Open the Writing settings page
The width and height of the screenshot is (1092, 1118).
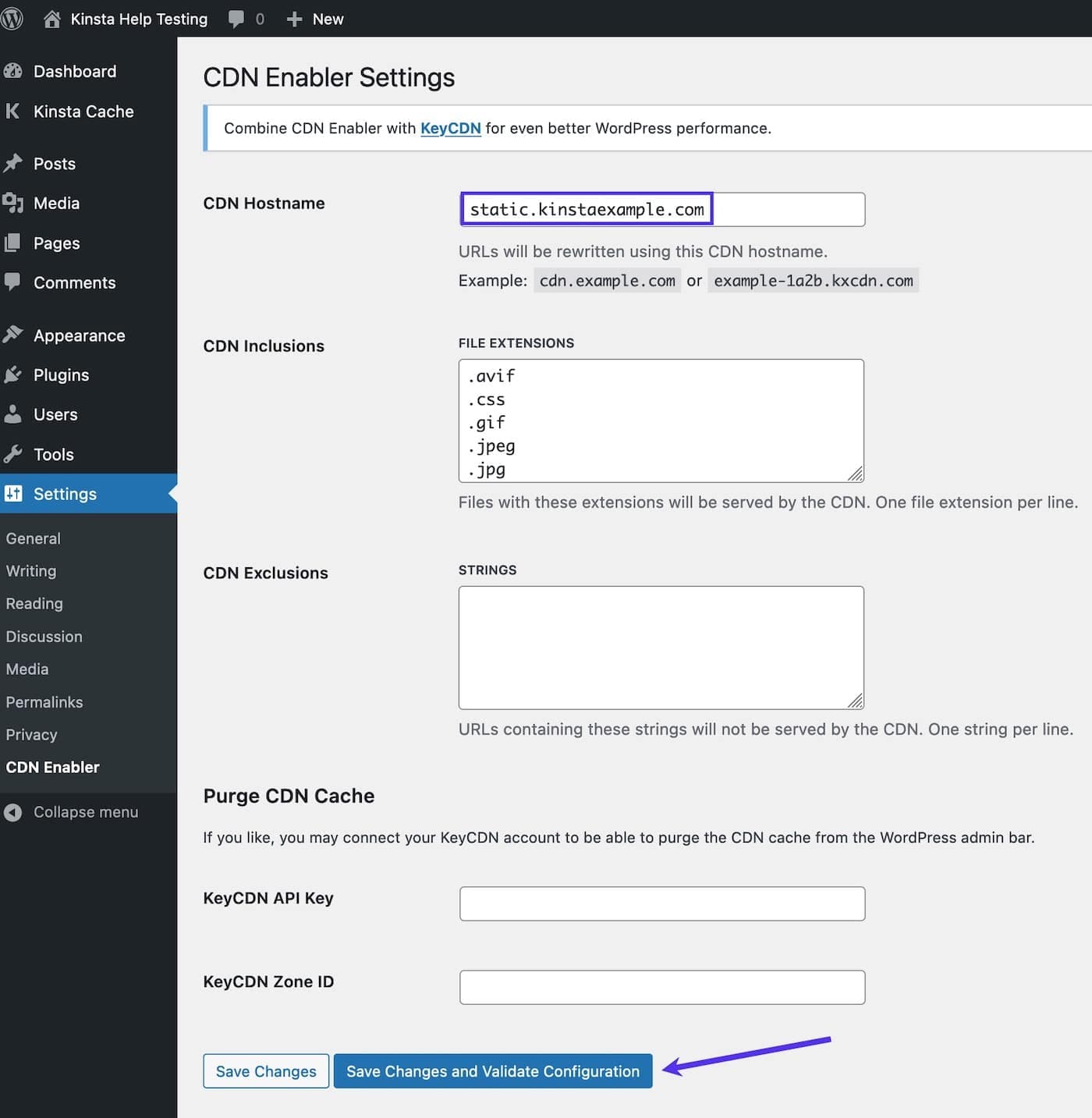click(30, 570)
